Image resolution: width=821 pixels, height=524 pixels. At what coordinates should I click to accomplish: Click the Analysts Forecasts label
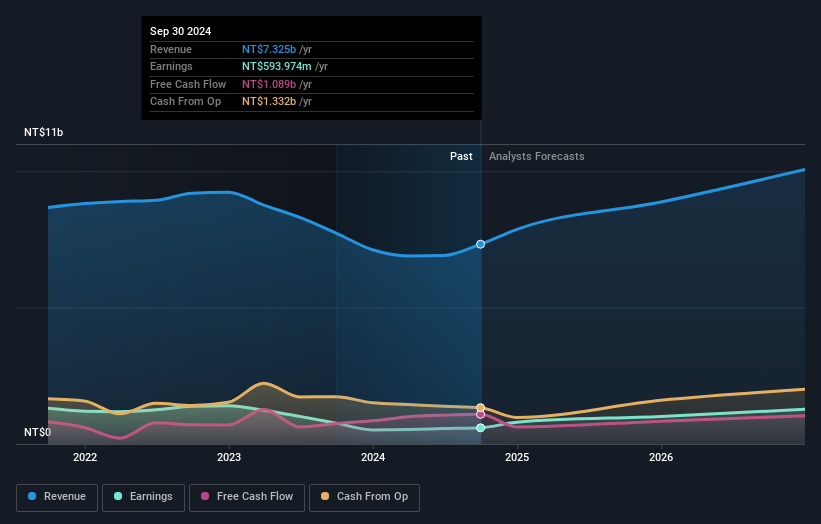[537, 157]
